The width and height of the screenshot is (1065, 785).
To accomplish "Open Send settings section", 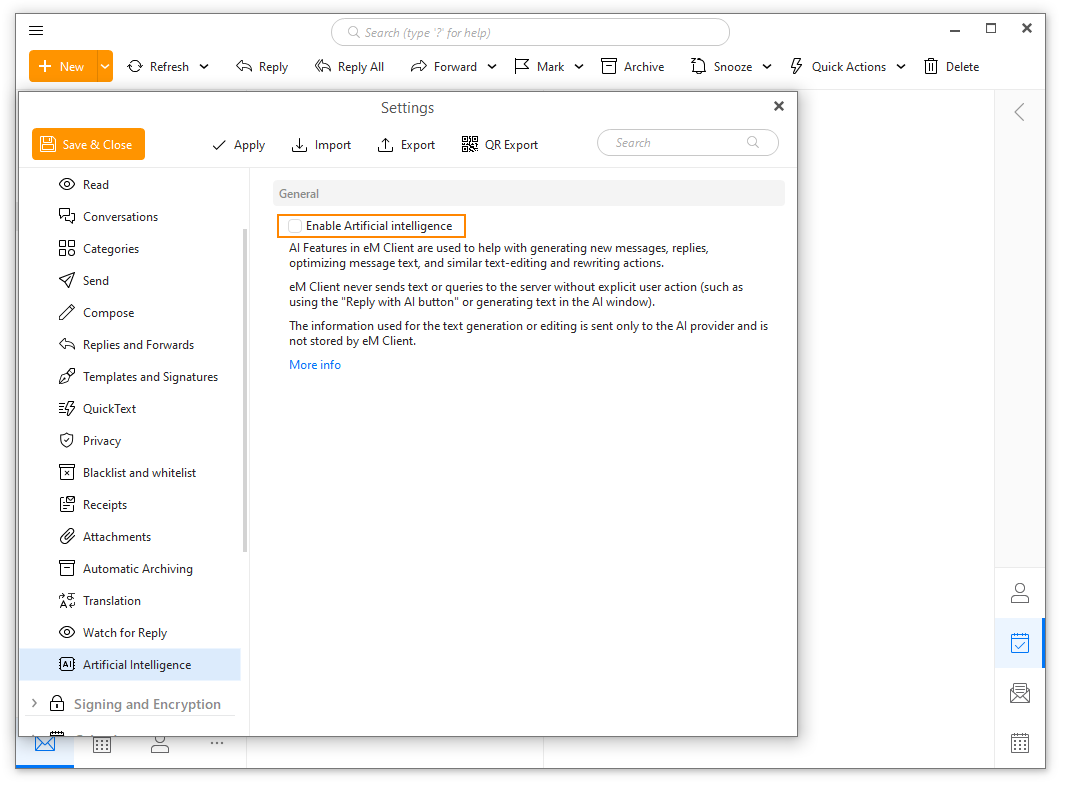I will [130, 280].
